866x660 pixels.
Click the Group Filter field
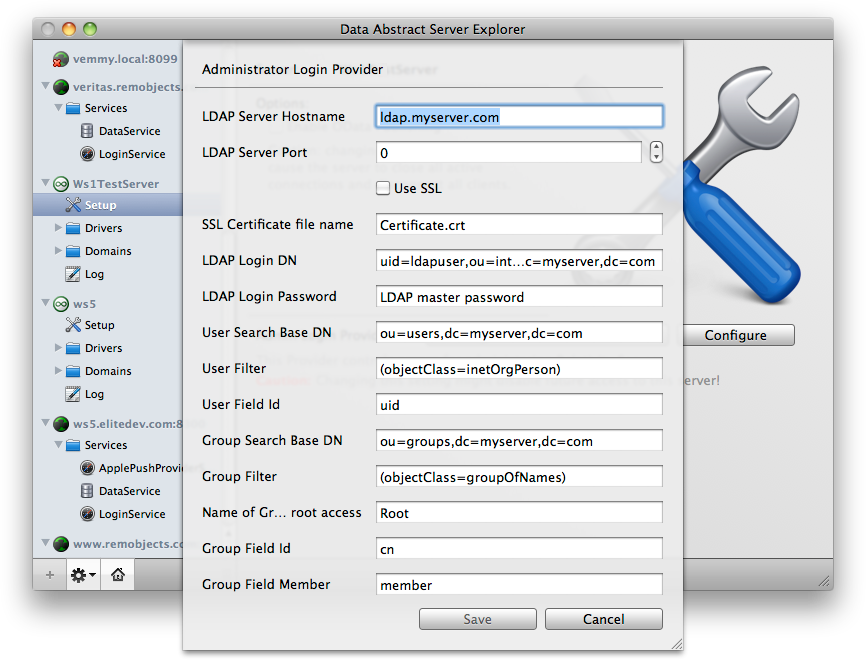click(x=519, y=477)
